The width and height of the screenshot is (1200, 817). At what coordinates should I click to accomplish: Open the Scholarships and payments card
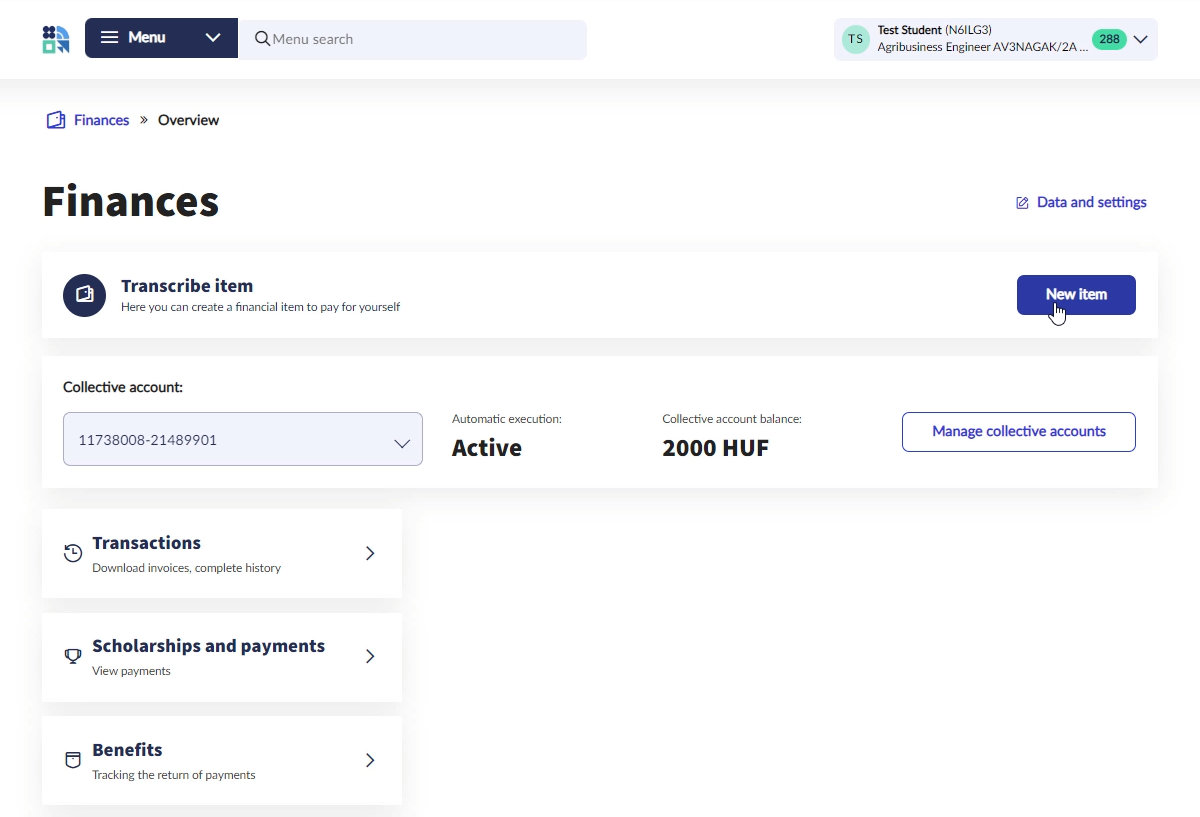click(221, 657)
